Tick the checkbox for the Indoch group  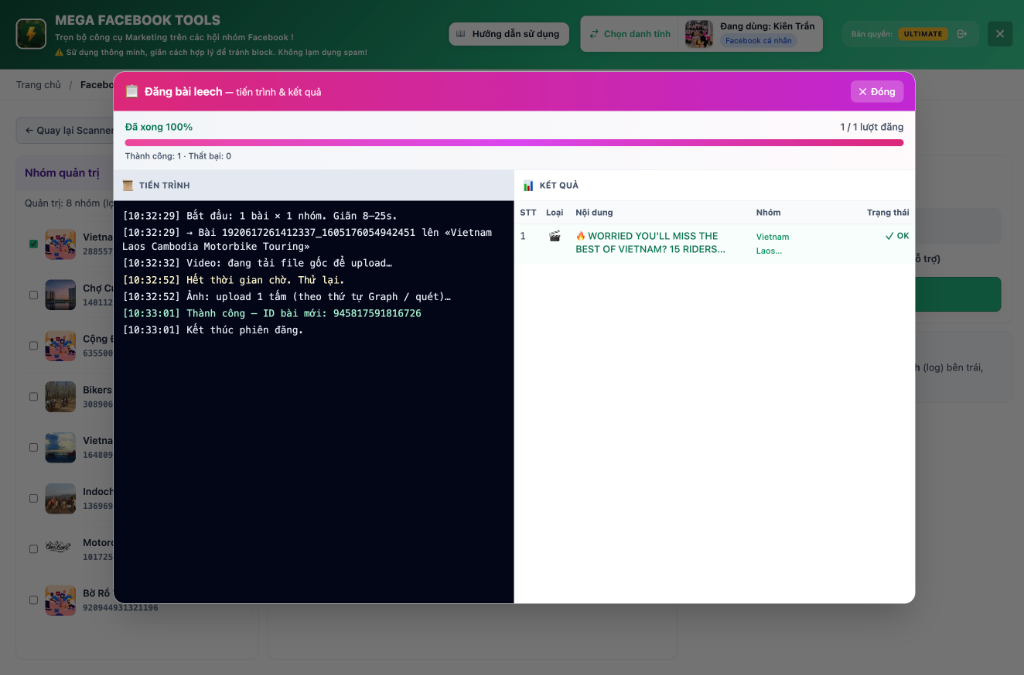coord(33,499)
